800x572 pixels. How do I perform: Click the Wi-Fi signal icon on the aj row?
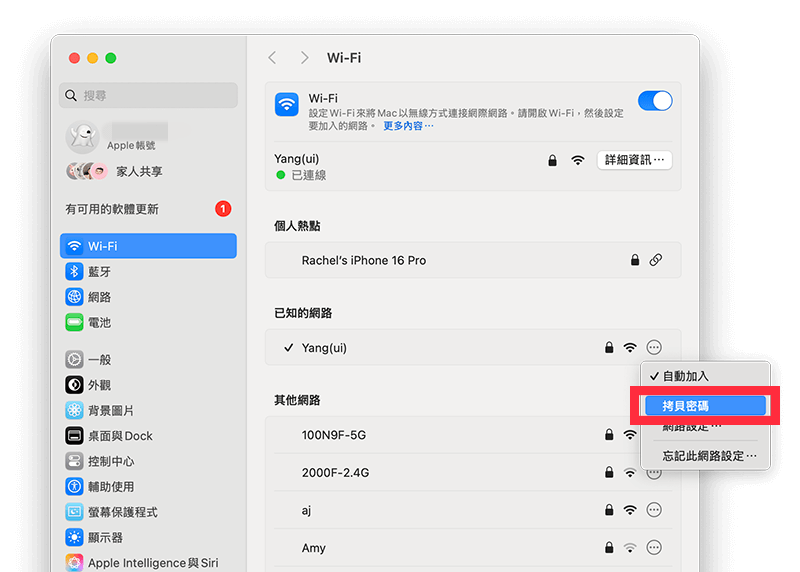coord(630,510)
